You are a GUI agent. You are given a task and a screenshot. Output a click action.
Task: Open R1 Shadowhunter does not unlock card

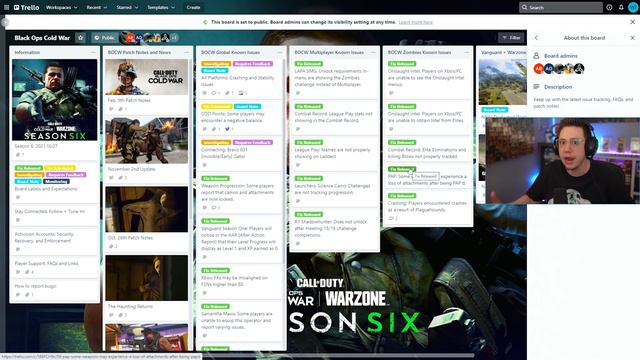334,229
